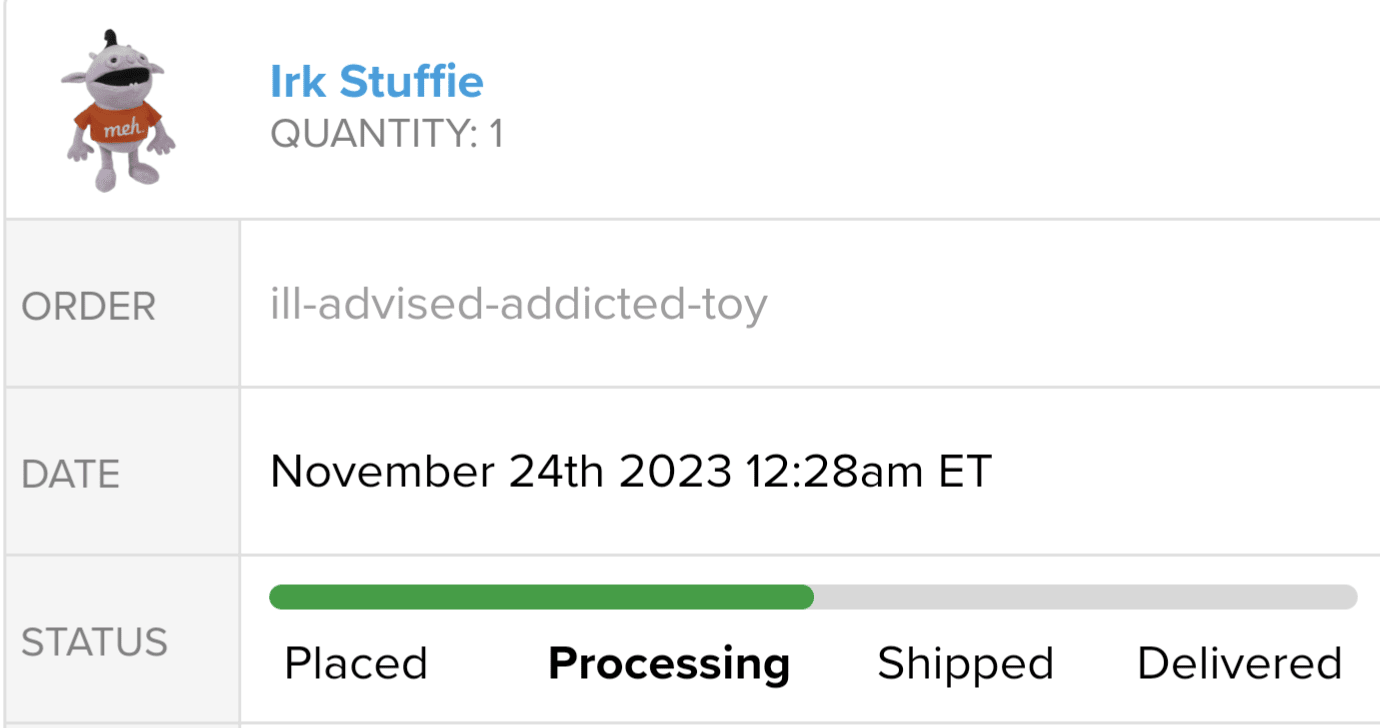This screenshot has width=1380, height=728.
Task: Click the 12:28am ET time text
Action: click(x=868, y=471)
